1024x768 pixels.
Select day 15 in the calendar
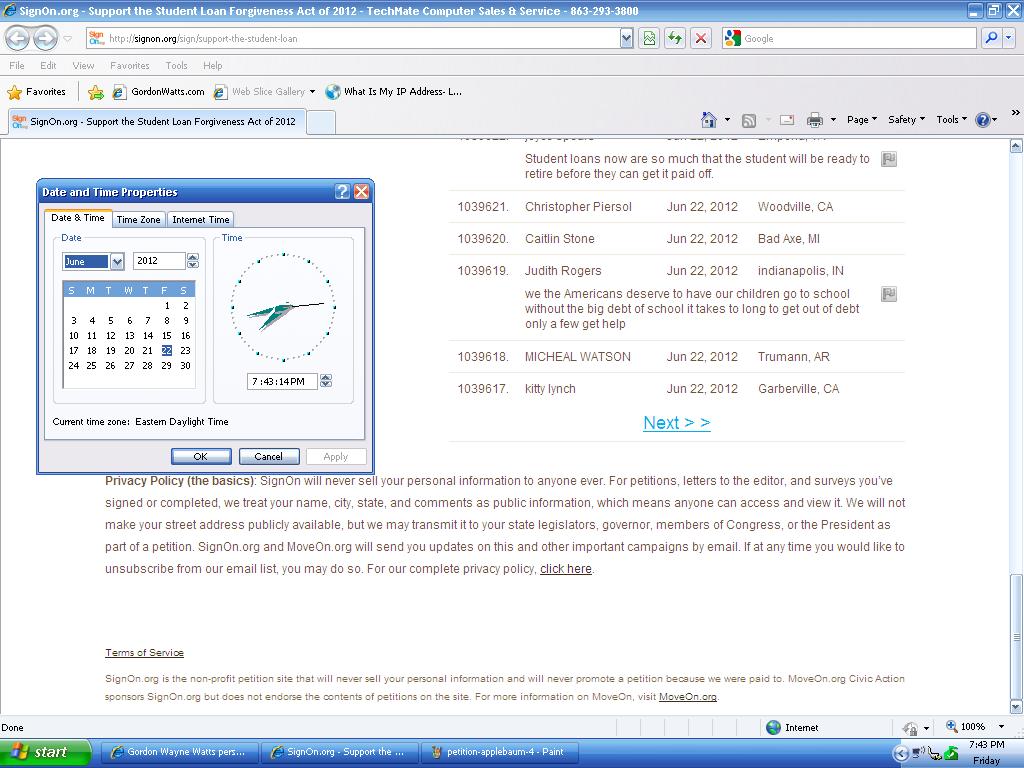pyautogui.click(x=167, y=336)
